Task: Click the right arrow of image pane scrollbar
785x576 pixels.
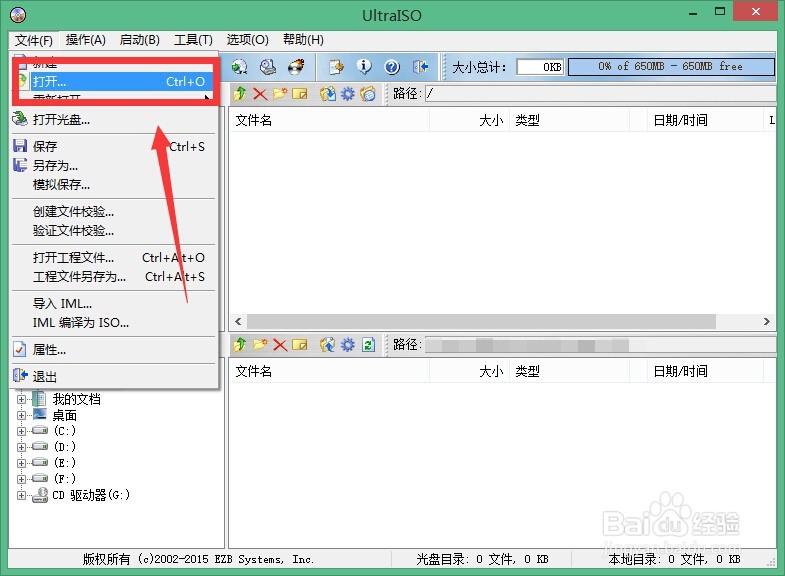Action: 766,321
